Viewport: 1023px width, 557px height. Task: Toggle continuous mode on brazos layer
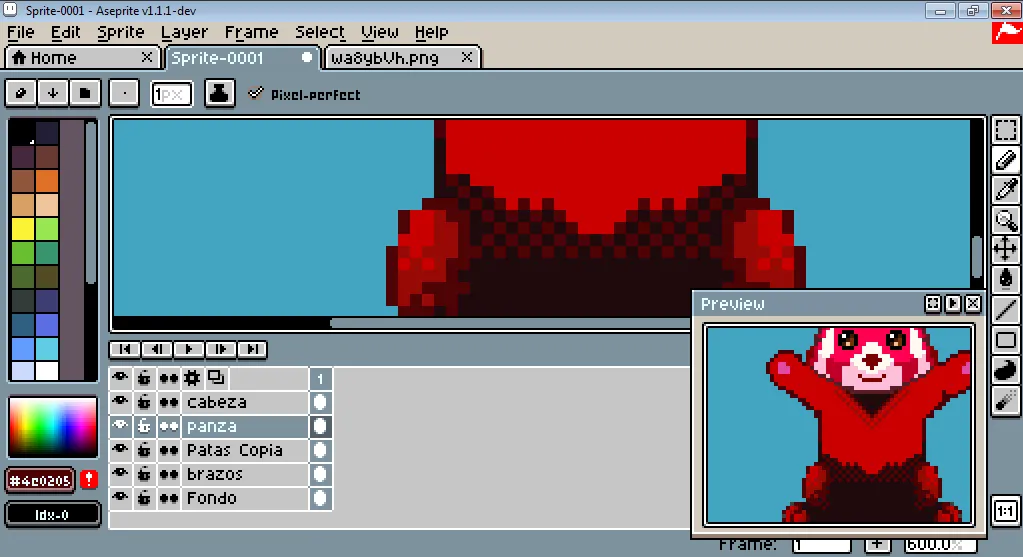tap(168, 474)
